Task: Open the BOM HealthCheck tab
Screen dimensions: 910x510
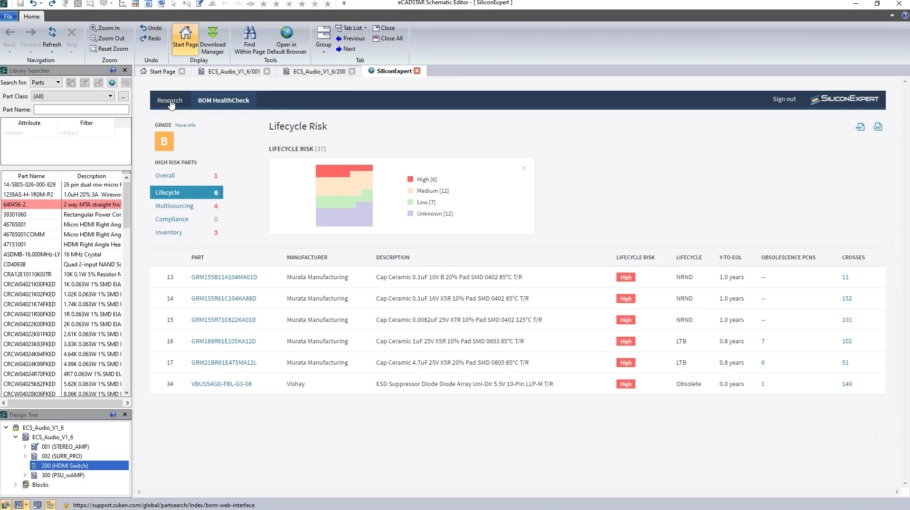Action: pyautogui.click(x=223, y=100)
